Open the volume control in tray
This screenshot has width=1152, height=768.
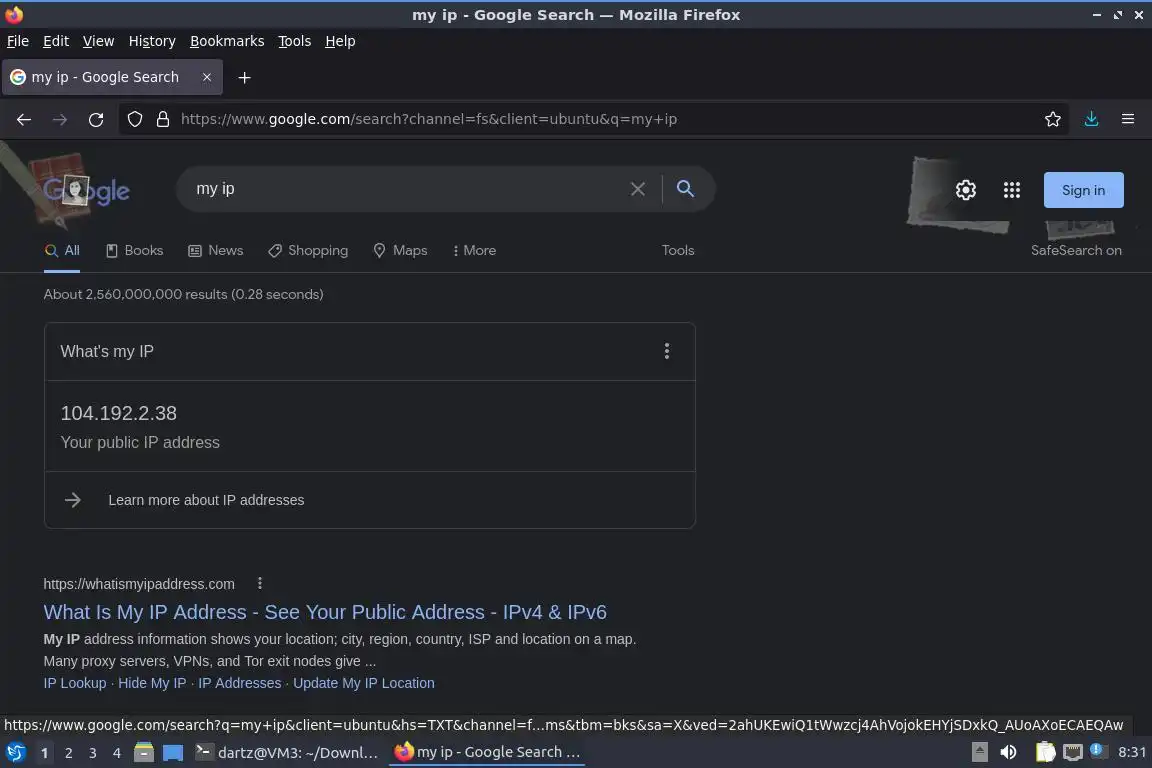[x=1009, y=753]
